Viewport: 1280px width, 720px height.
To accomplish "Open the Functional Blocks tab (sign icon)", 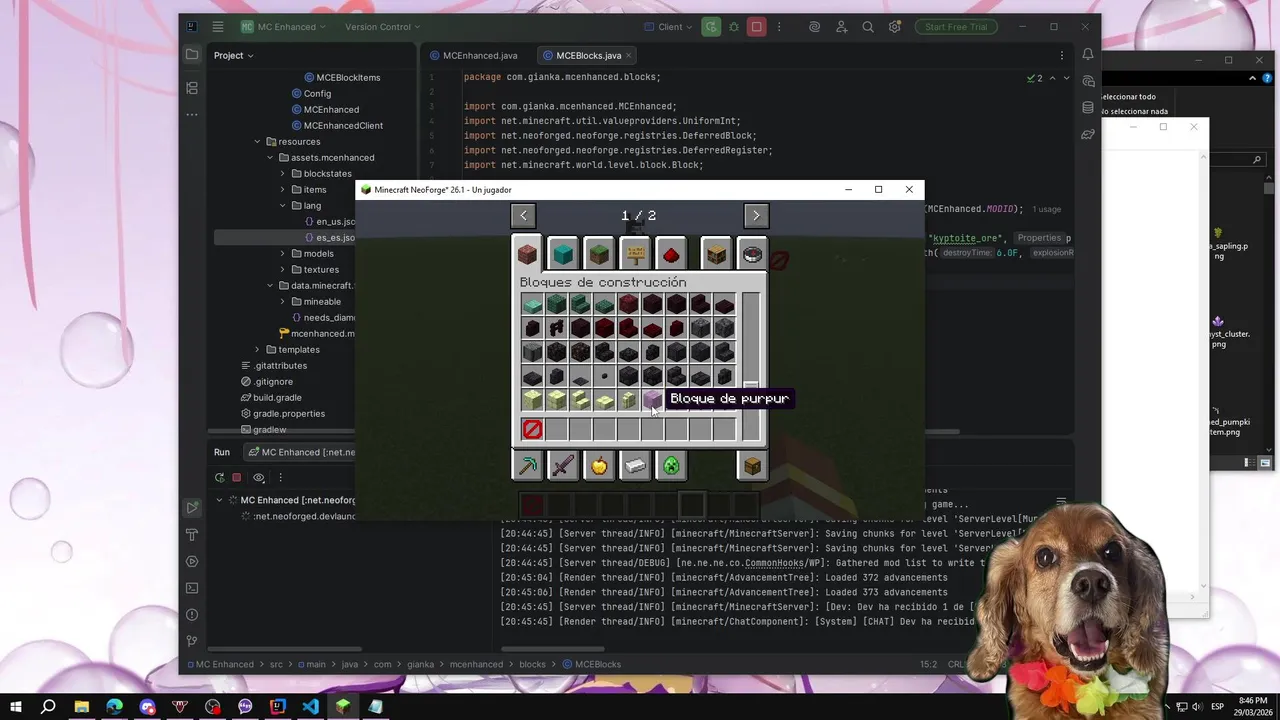I will [x=635, y=254].
